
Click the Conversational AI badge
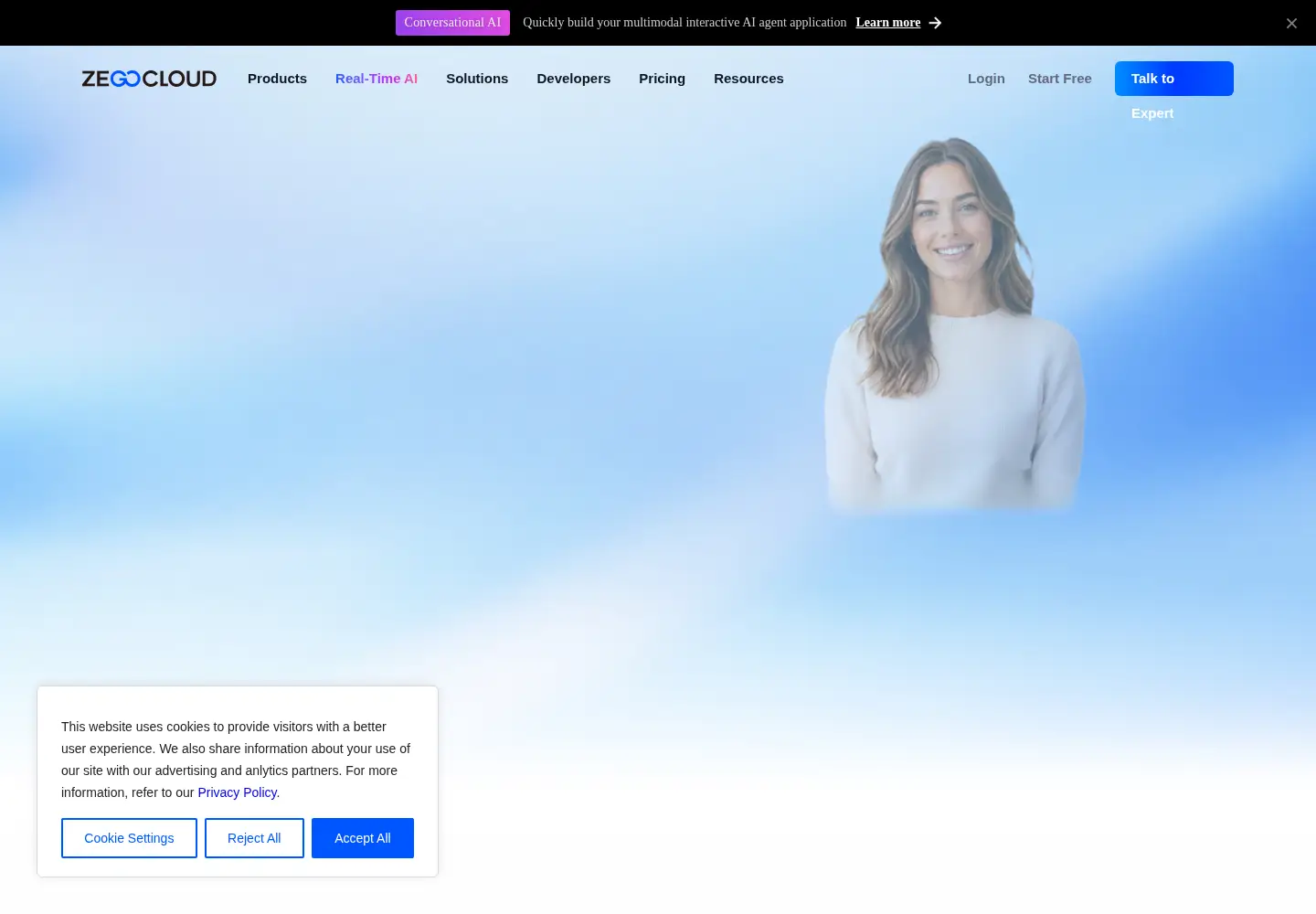[452, 23]
